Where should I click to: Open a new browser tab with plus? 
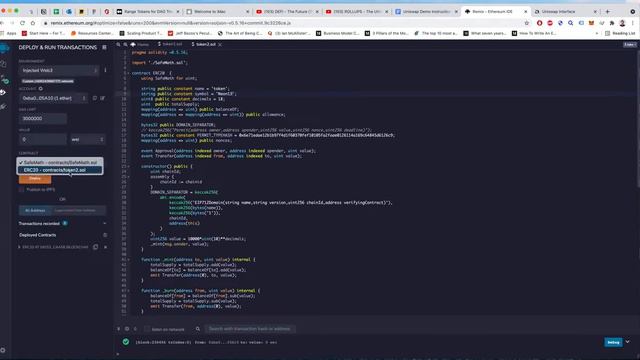pos(607,11)
